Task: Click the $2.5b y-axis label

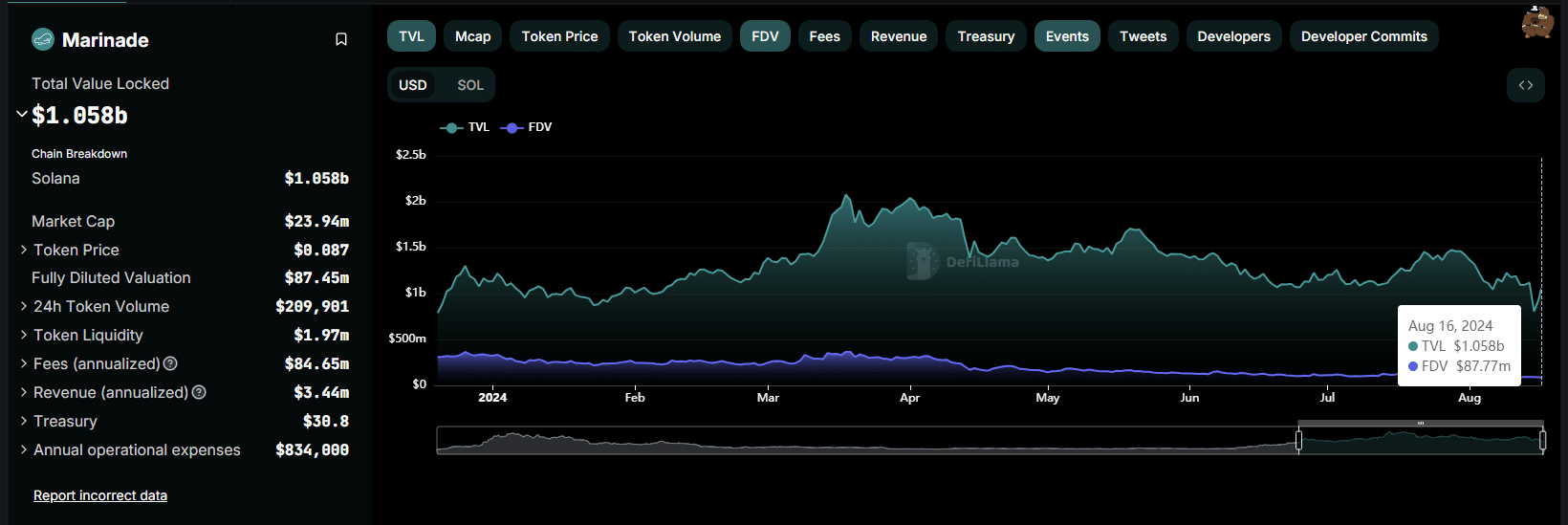Action: (x=411, y=154)
